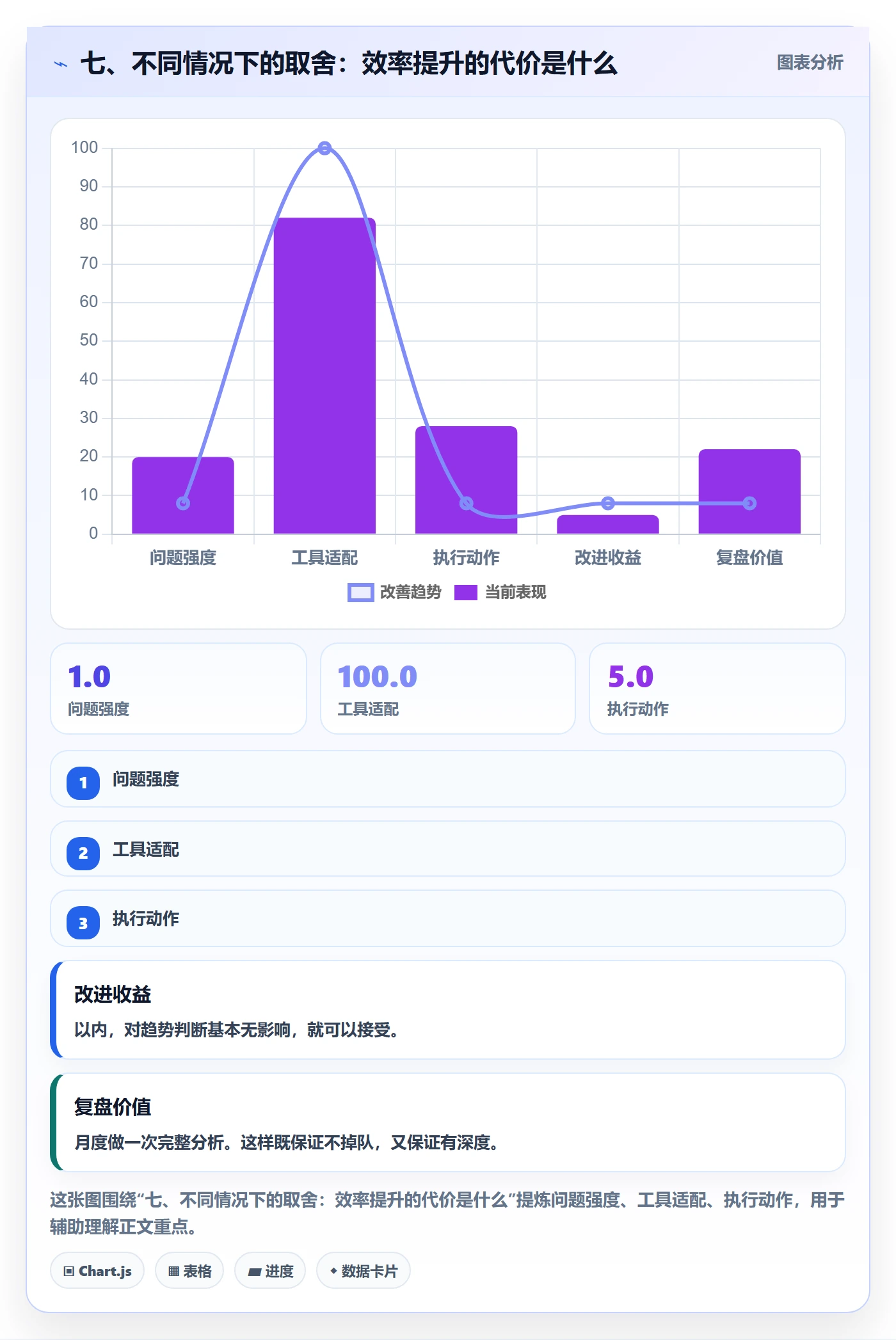Click the 复盘价值 x-axis label
This screenshot has height=1340, width=896.
tap(749, 558)
